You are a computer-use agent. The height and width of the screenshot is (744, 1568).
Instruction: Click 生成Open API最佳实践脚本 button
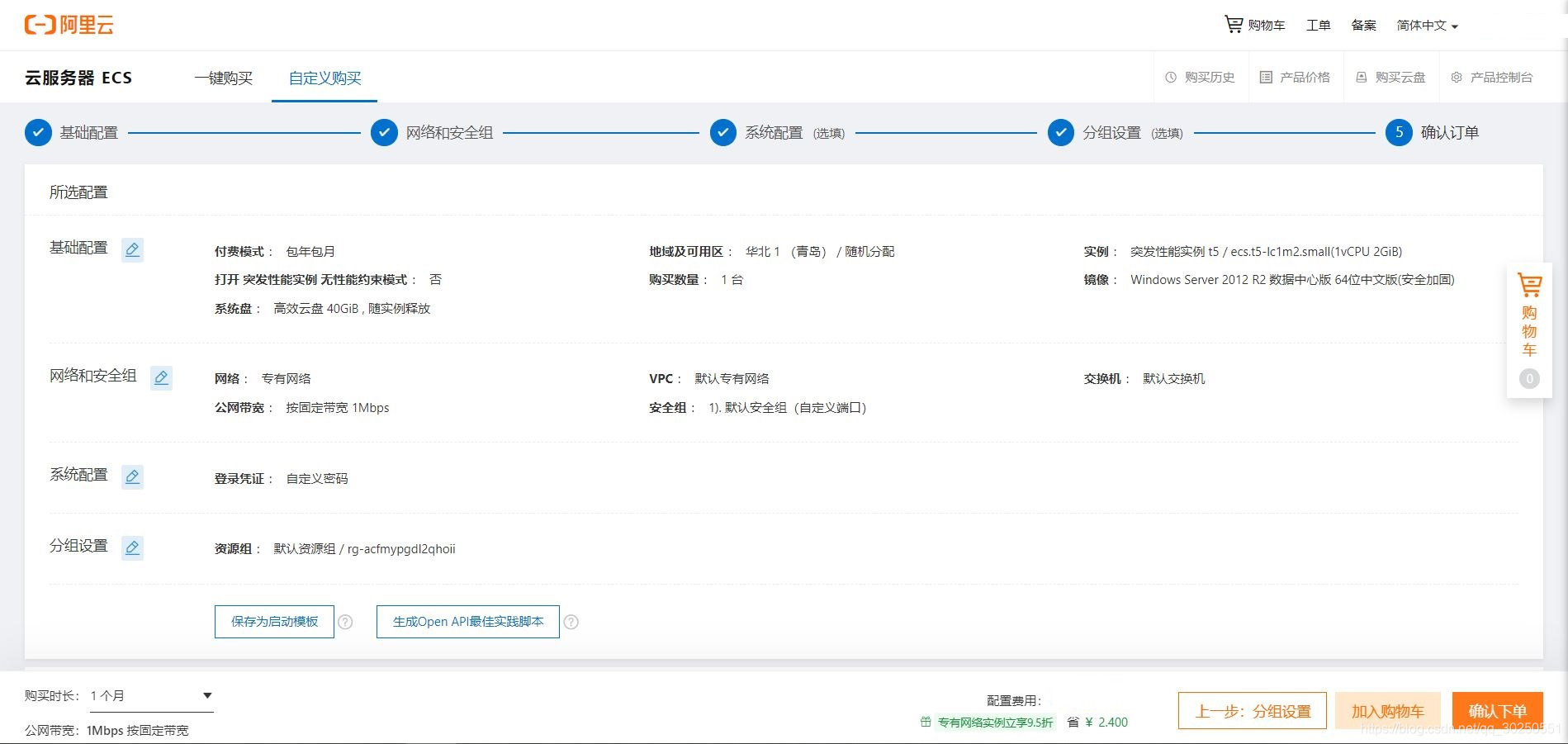468,622
